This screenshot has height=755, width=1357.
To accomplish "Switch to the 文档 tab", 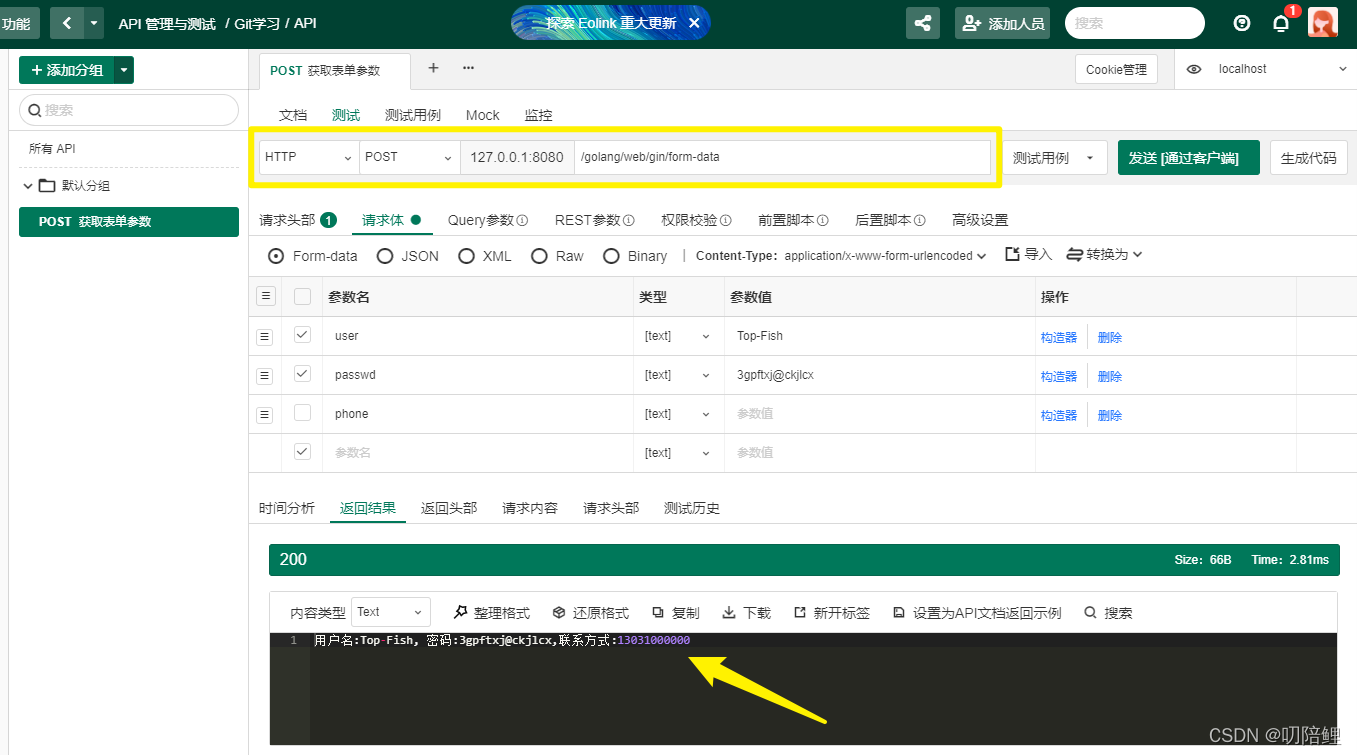I will 293,115.
